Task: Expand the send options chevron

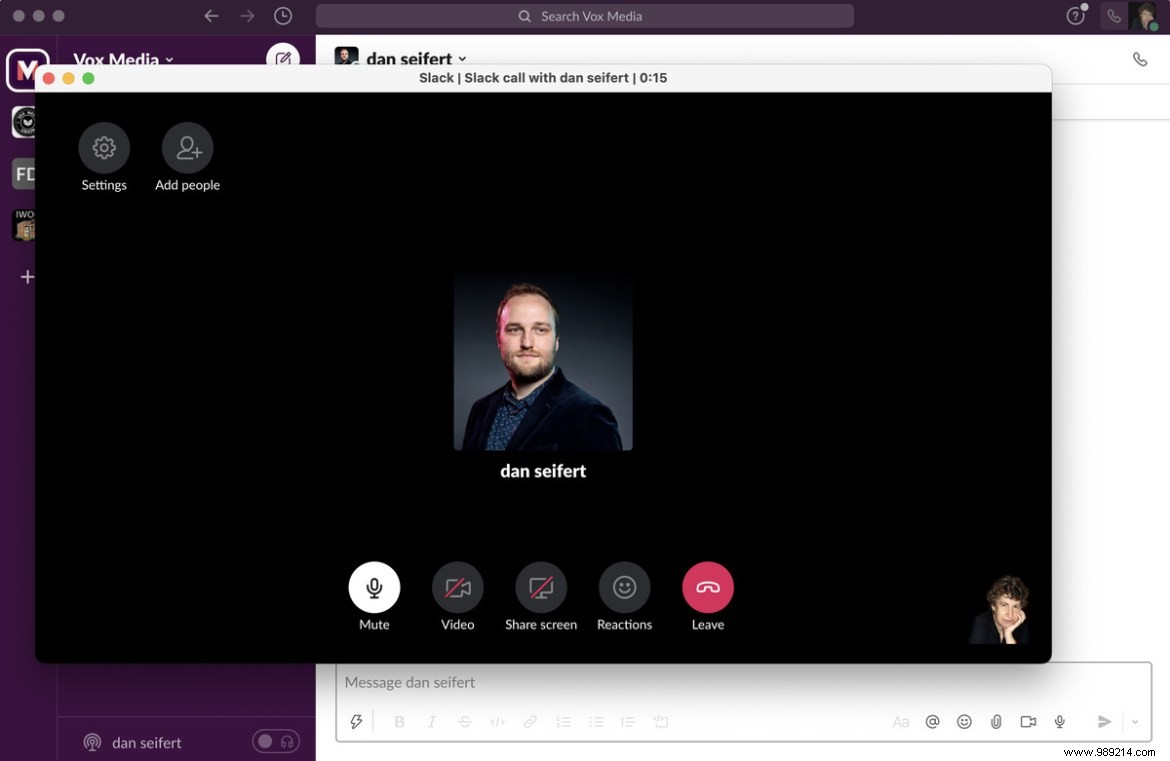Action: coord(1135,721)
